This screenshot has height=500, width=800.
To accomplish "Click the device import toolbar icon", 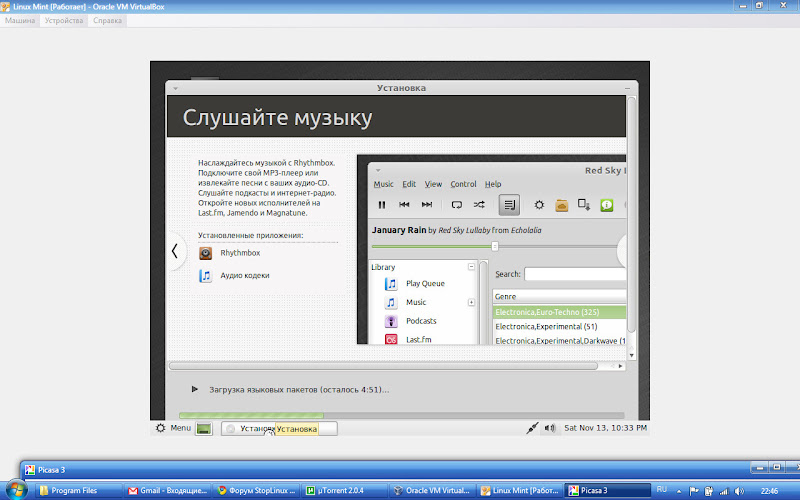I will [584, 205].
